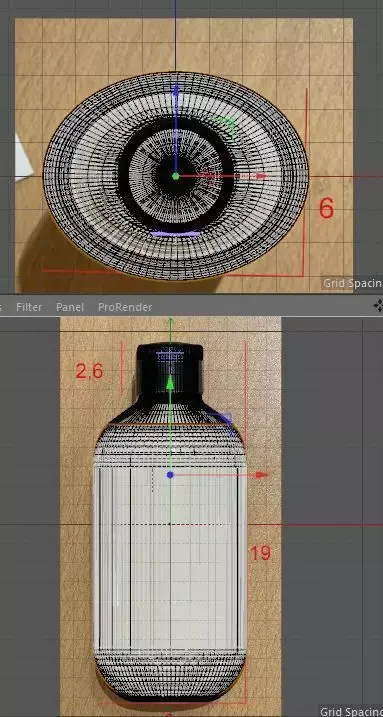Image resolution: width=383 pixels, height=717 pixels.
Task: Grab the green Y-axis arrow in front view
Action: [170, 382]
